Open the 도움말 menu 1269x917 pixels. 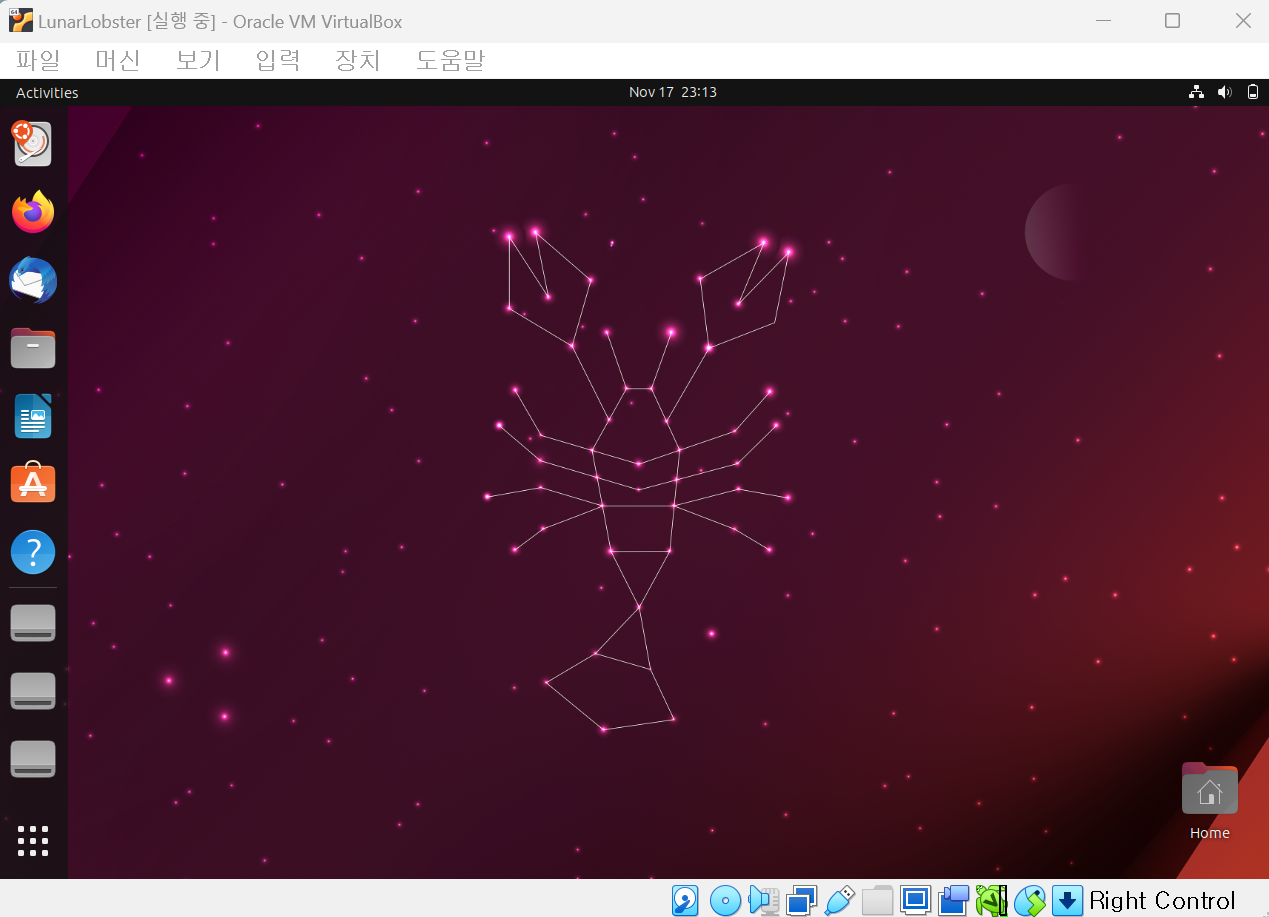[450, 60]
